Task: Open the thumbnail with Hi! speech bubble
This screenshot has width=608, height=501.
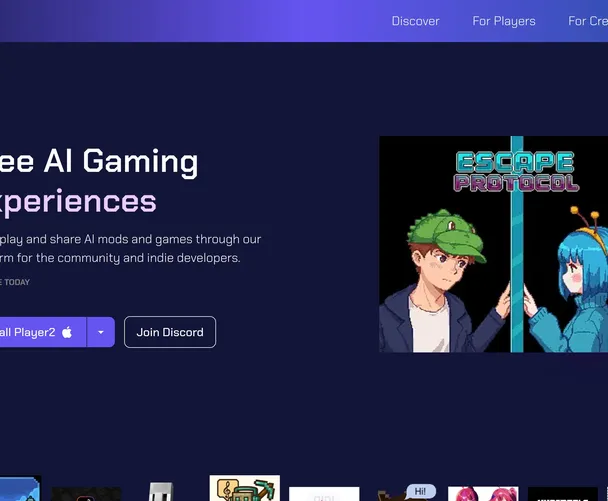Action: (x=405, y=492)
